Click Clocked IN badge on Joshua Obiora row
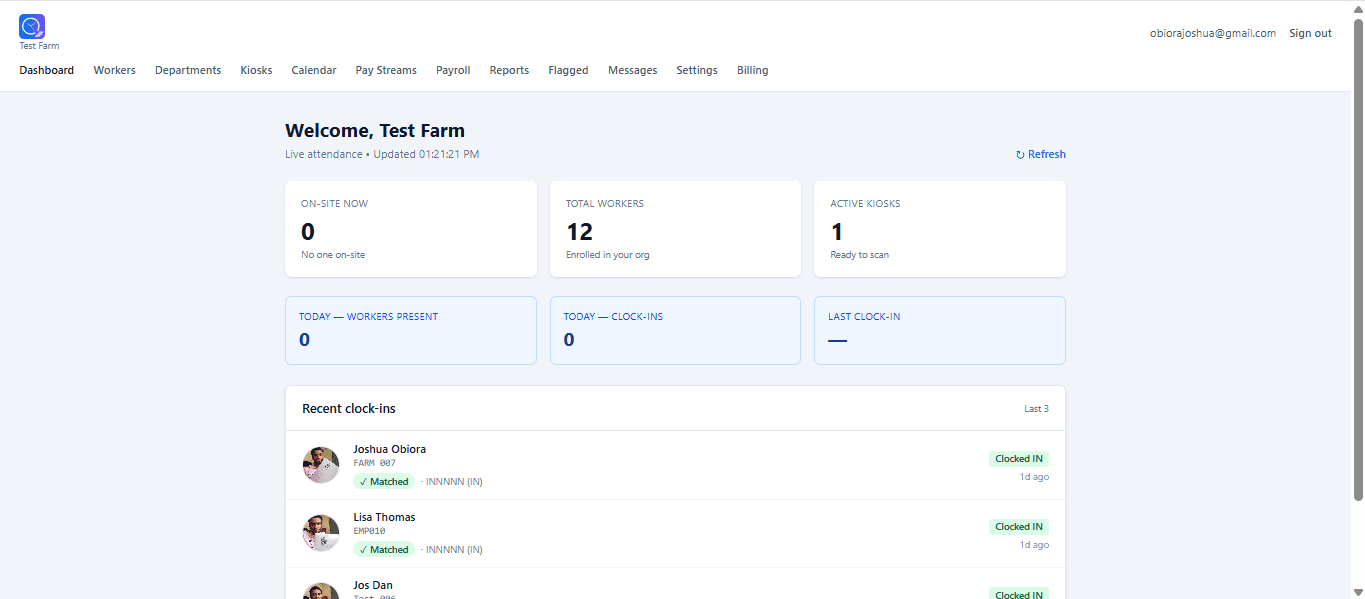The height and width of the screenshot is (599, 1365). tap(1019, 458)
